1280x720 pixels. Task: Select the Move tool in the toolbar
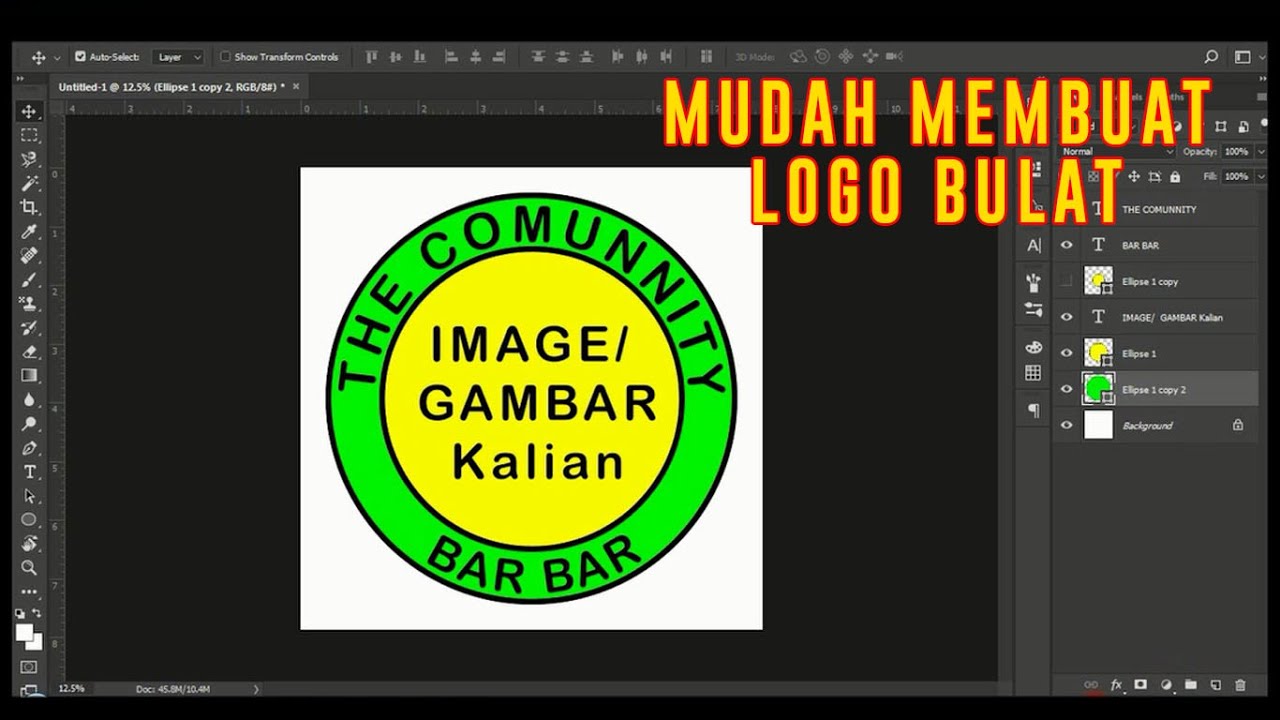(x=29, y=111)
